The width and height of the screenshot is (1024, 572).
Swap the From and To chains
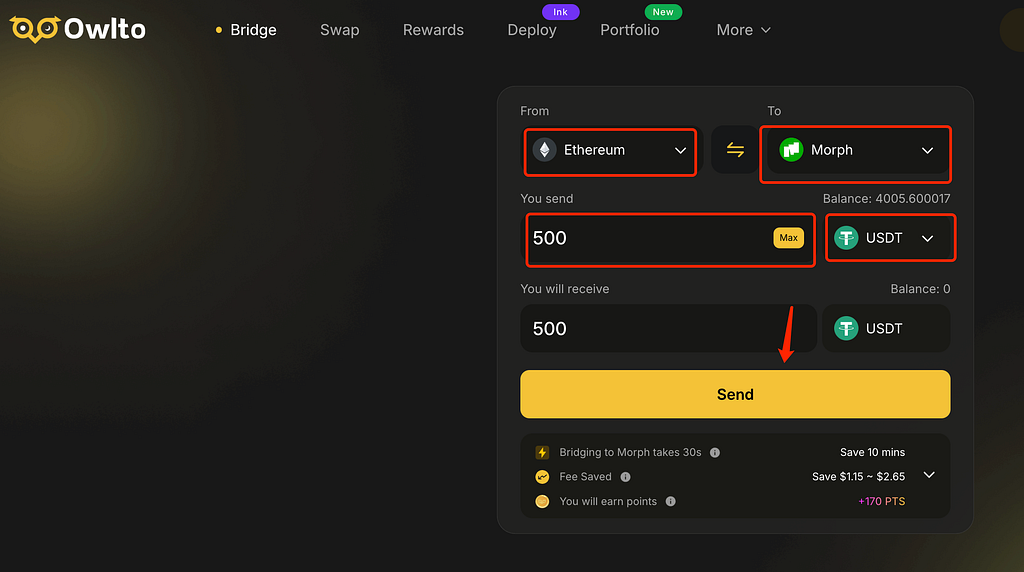click(x=735, y=150)
